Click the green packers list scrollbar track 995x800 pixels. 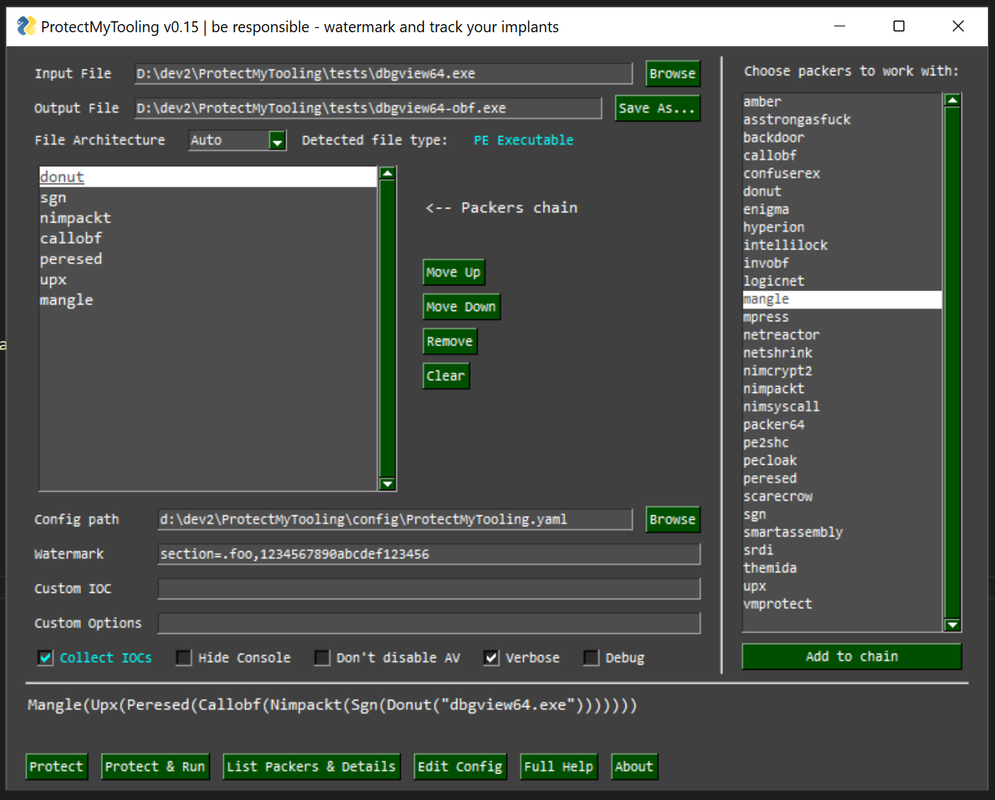pos(952,362)
